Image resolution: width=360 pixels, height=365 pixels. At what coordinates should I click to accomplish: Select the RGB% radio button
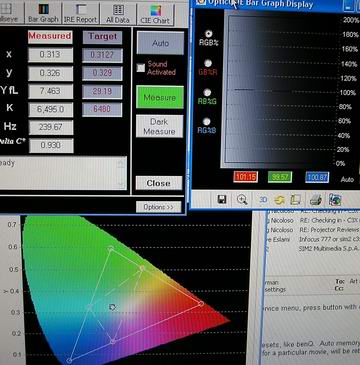pos(208,34)
